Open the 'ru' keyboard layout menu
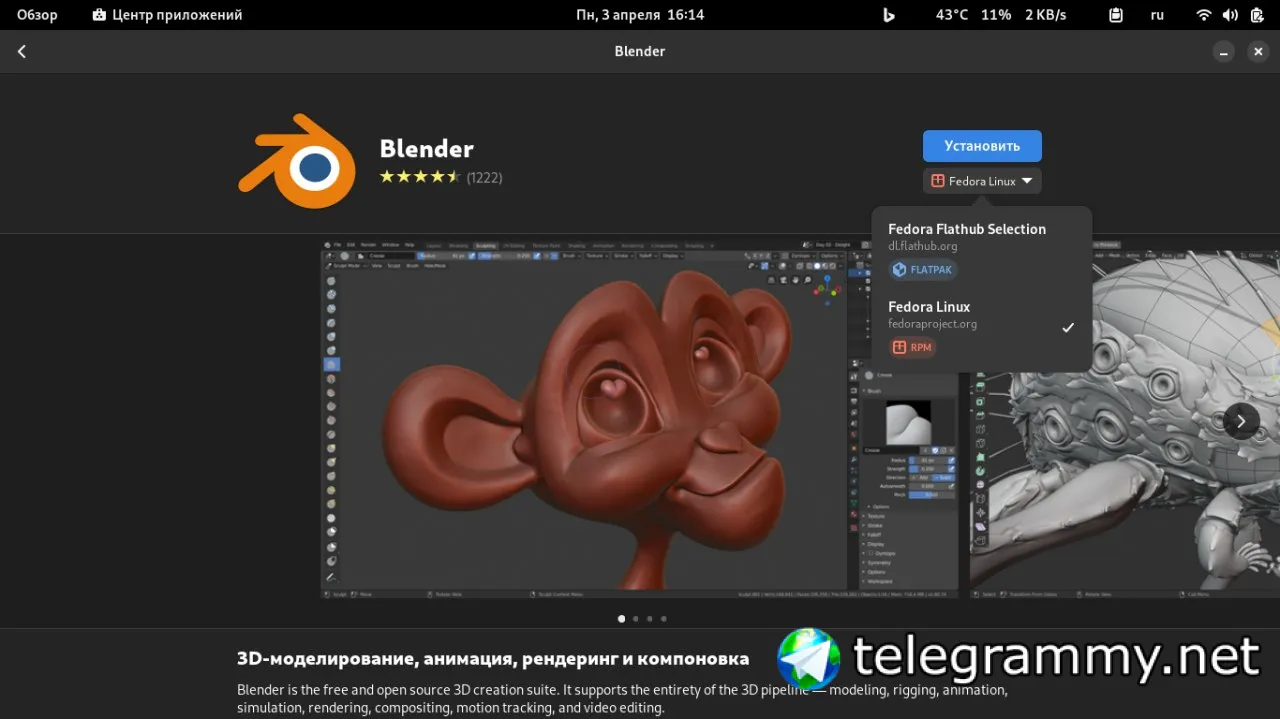 point(1157,15)
